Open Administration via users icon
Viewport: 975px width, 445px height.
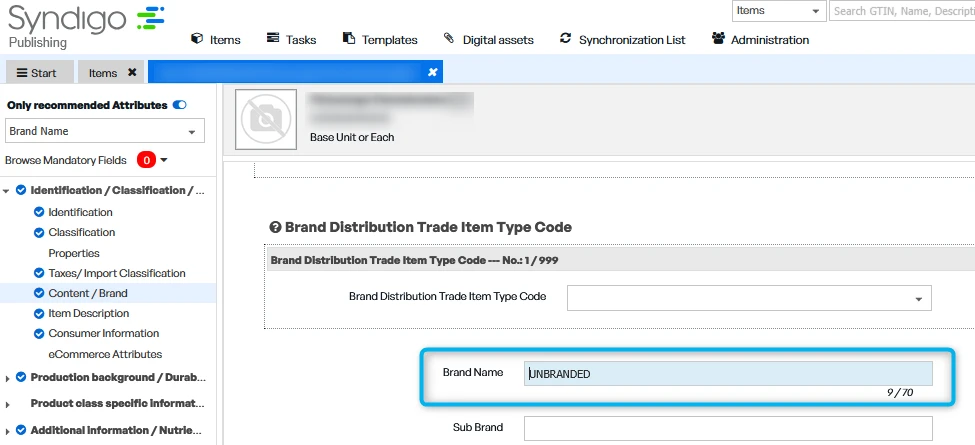click(760, 40)
